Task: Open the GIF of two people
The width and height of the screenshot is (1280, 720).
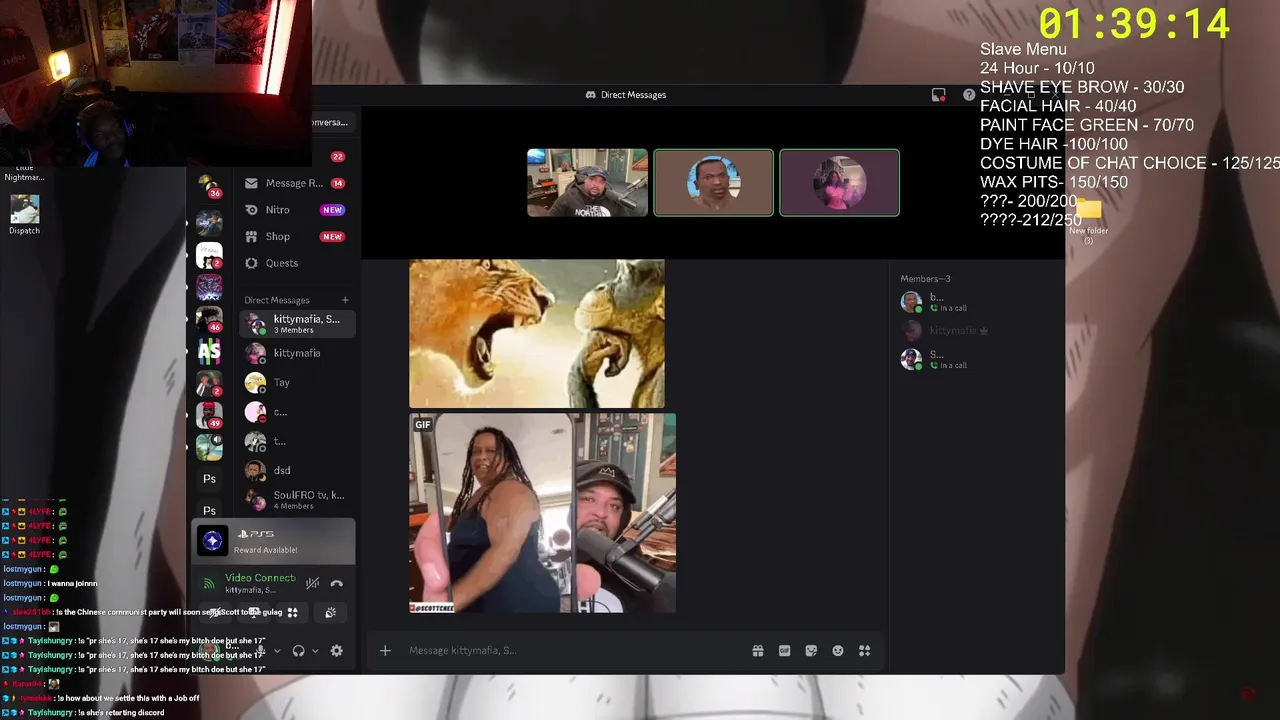Action: pyautogui.click(x=542, y=513)
